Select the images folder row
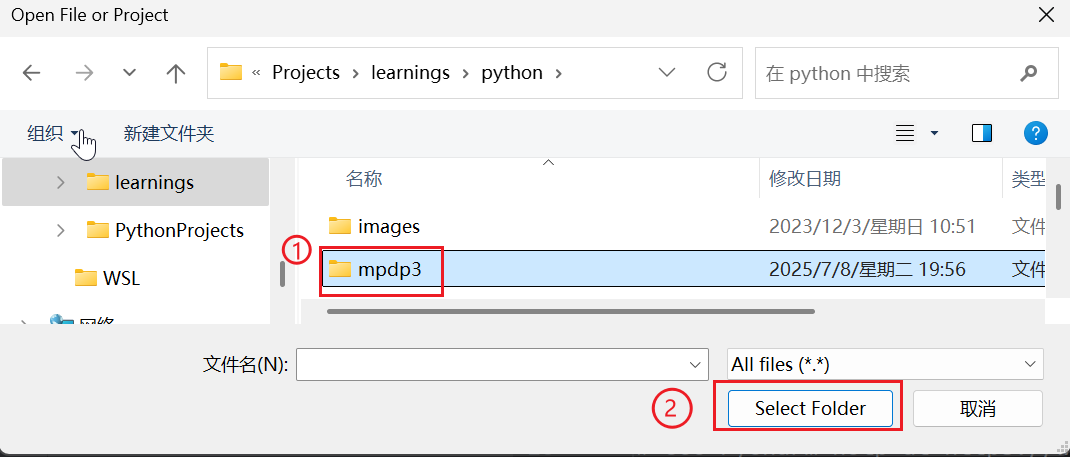Screen dimensions: 1070x457 (x=683, y=226)
